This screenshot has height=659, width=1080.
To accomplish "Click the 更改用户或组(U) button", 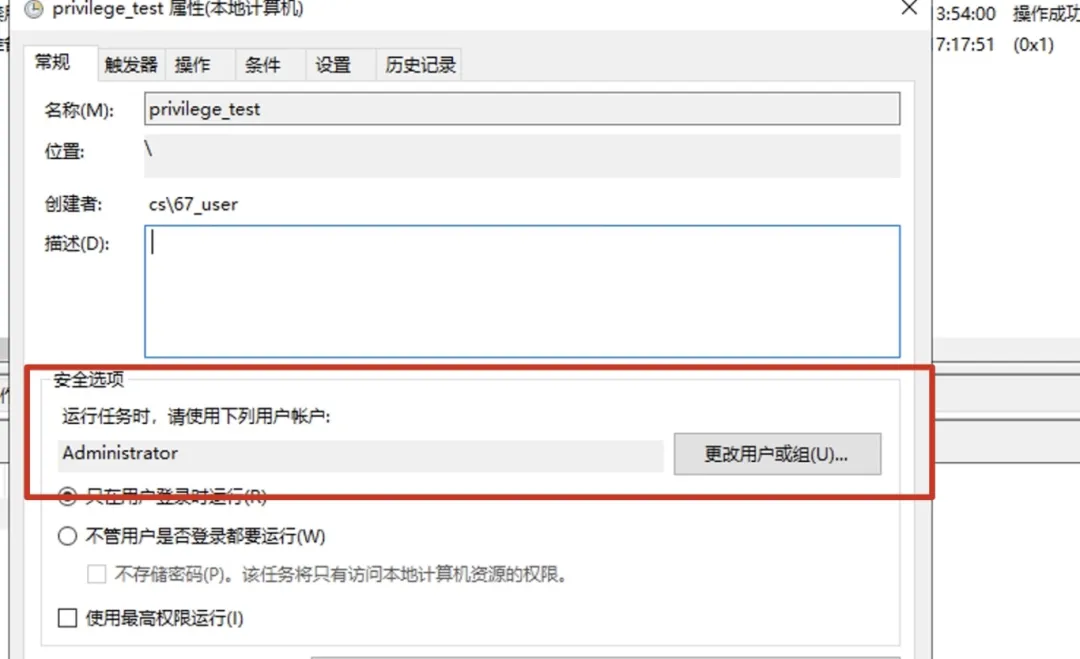I will [x=778, y=454].
